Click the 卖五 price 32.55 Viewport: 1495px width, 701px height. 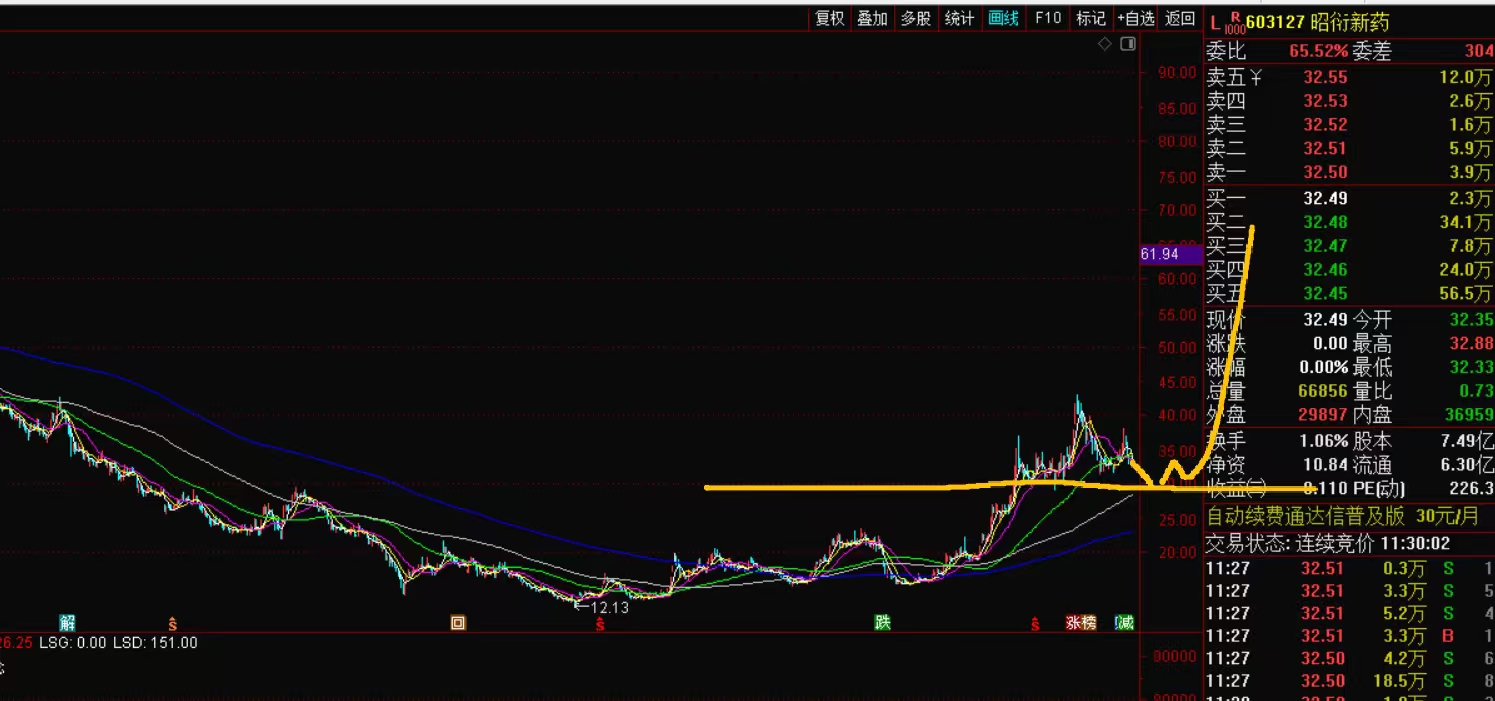[1325, 77]
